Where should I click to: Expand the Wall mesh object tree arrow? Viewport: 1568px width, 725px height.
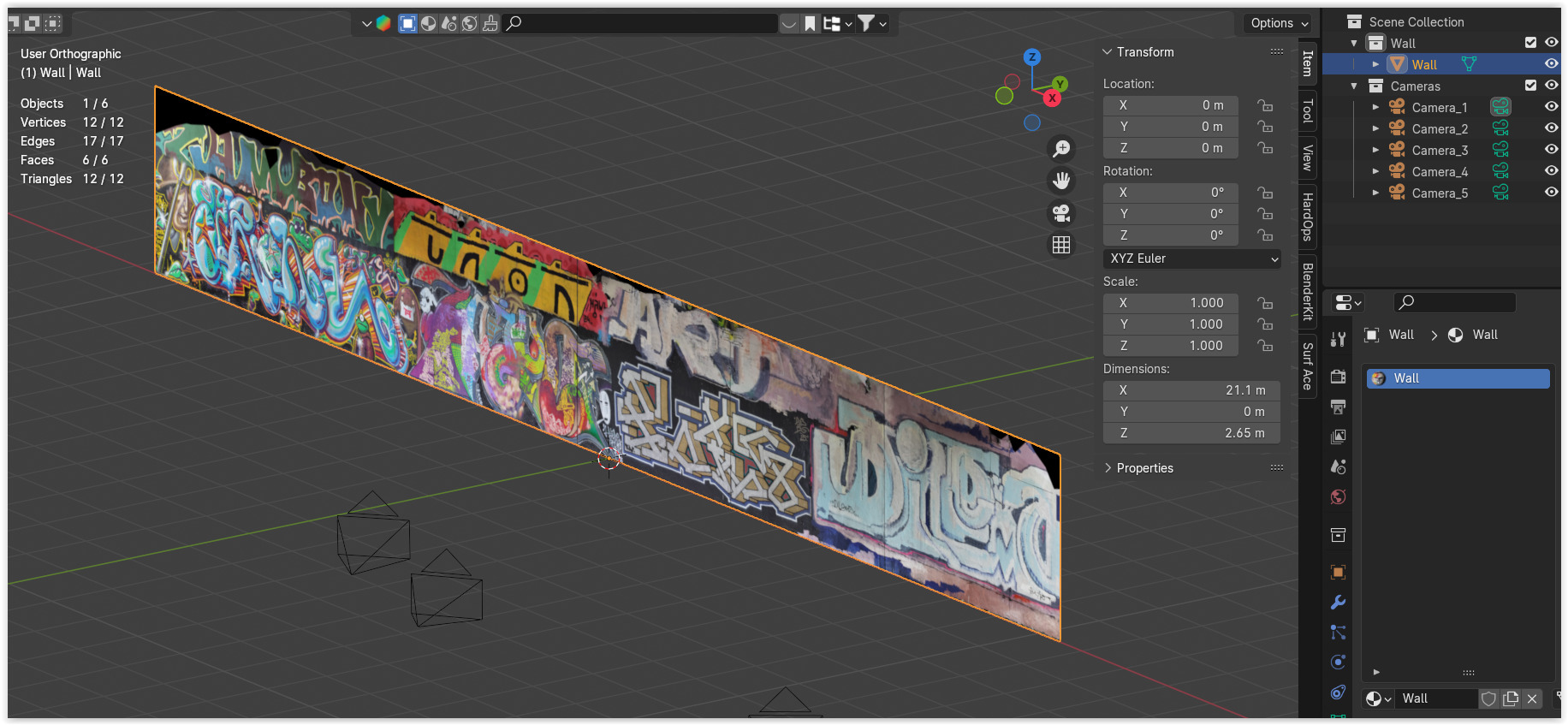pos(1375,64)
